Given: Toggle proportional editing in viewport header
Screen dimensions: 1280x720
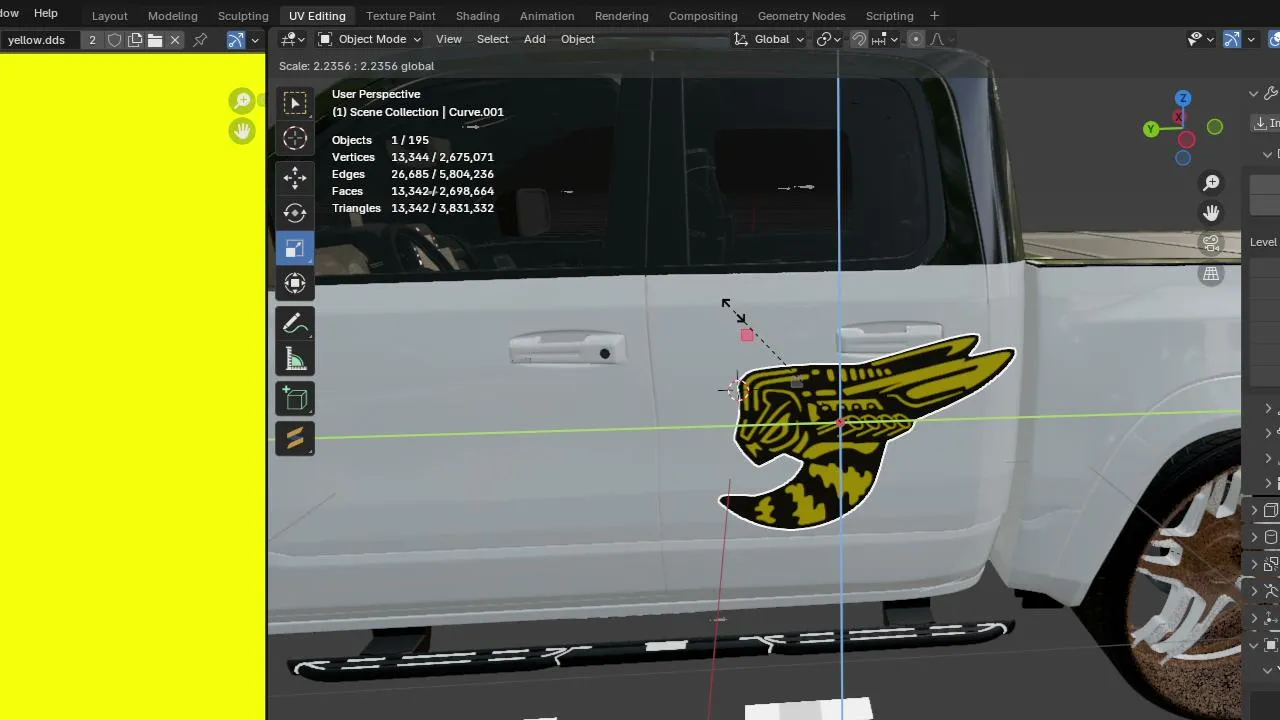Looking at the screenshot, I should pos(915,39).
